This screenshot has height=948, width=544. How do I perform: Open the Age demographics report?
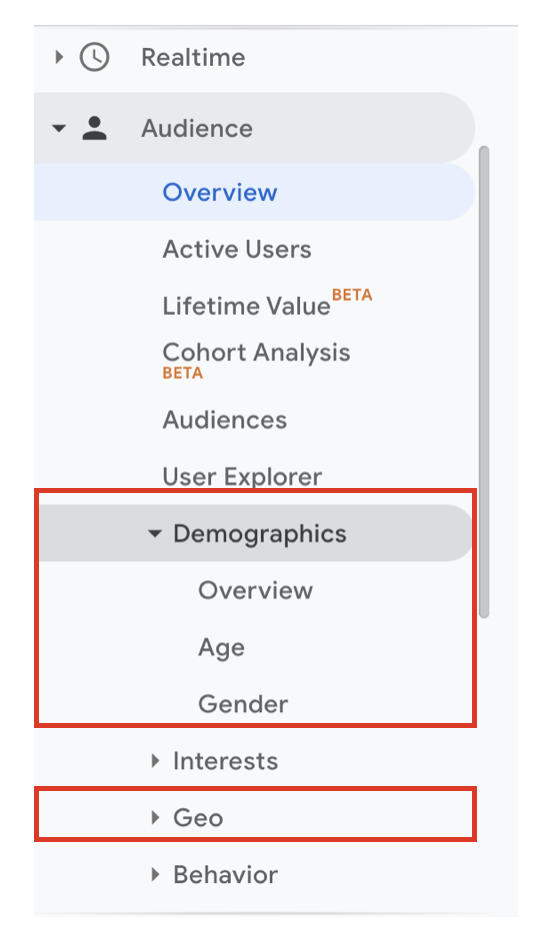tap(221, 648)
